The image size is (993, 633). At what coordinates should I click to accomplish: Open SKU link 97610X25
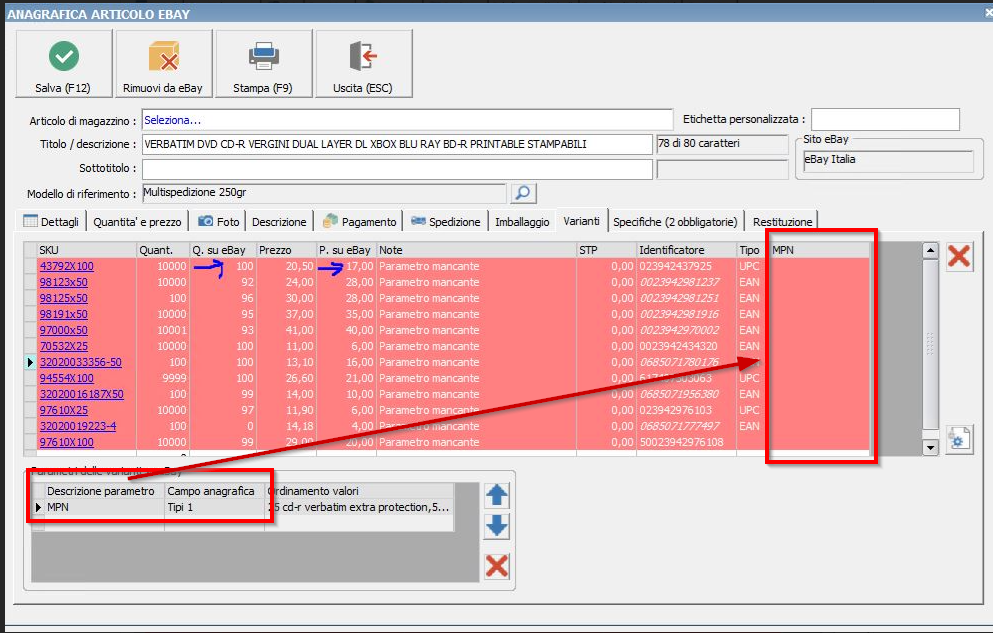[63, 410]
